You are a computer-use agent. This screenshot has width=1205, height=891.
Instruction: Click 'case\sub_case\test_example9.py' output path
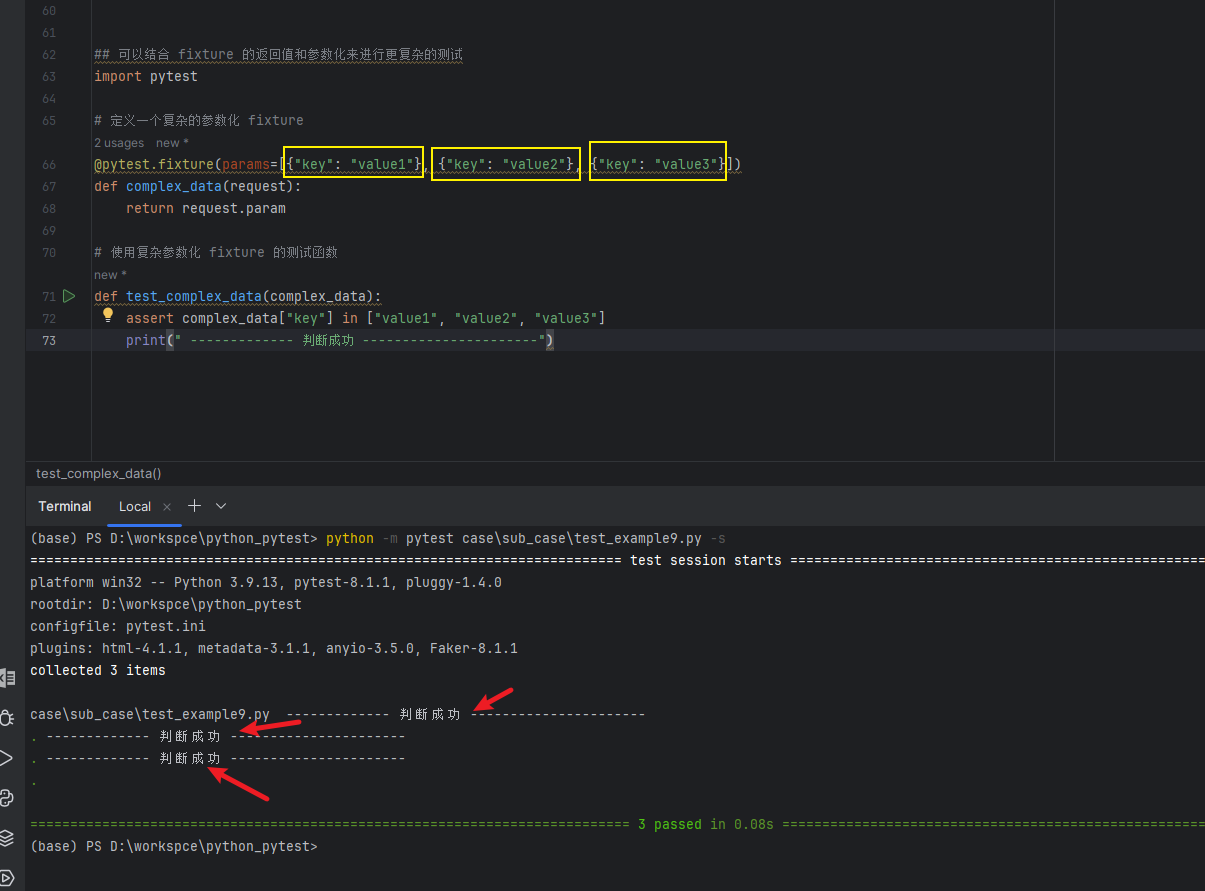tap(150, 714)
